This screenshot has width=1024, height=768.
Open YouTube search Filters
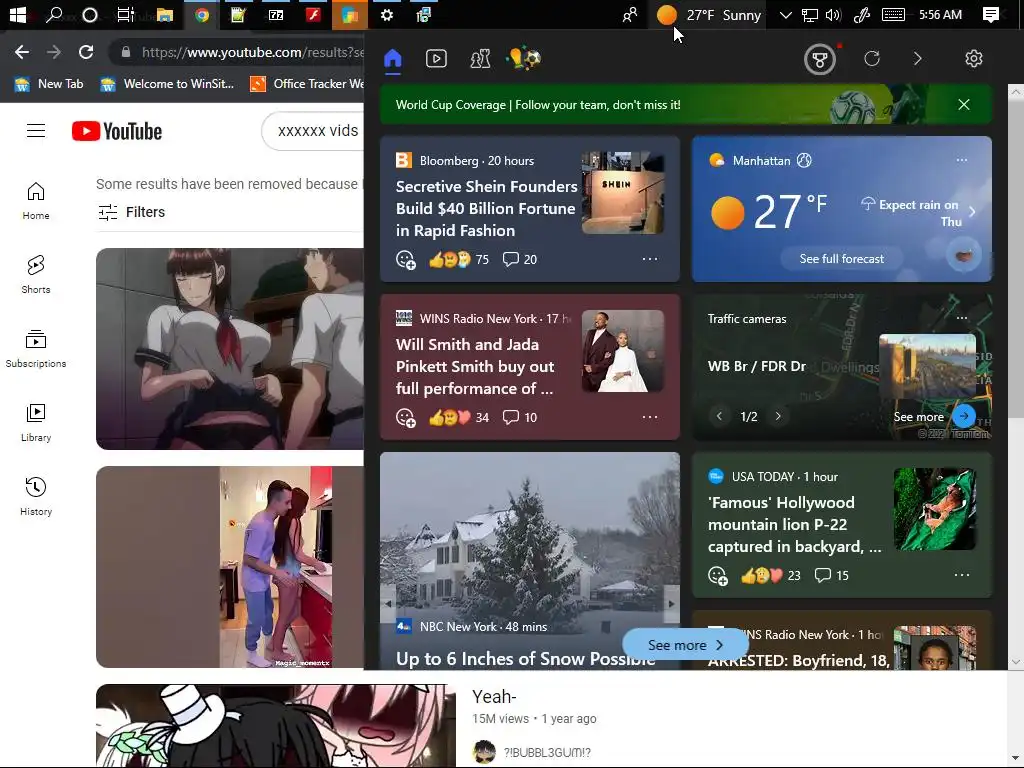point(132,212)
